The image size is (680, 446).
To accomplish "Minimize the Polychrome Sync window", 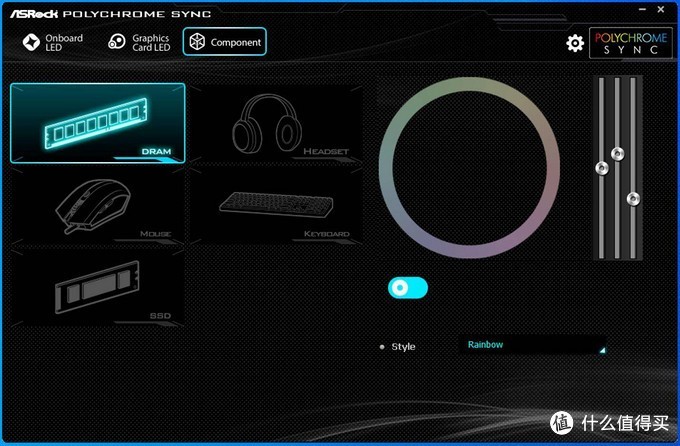I will click(x=643, y=9).
